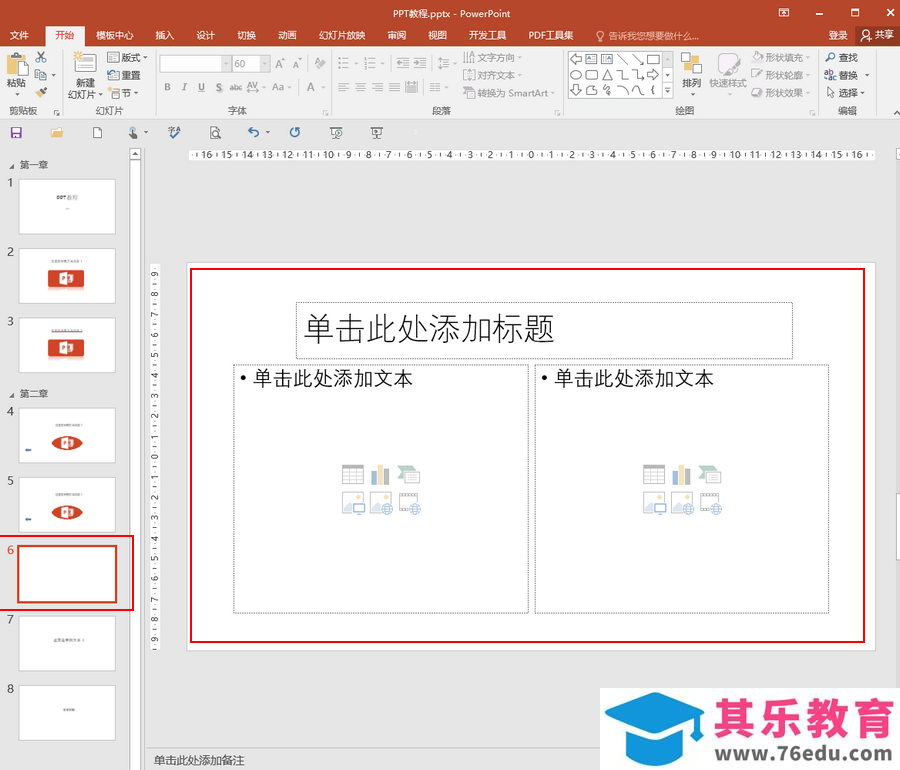Open the Align Text (对齐文本) dropdown
Viewport: 900px width, 770px height.
(x=492, y=75)
